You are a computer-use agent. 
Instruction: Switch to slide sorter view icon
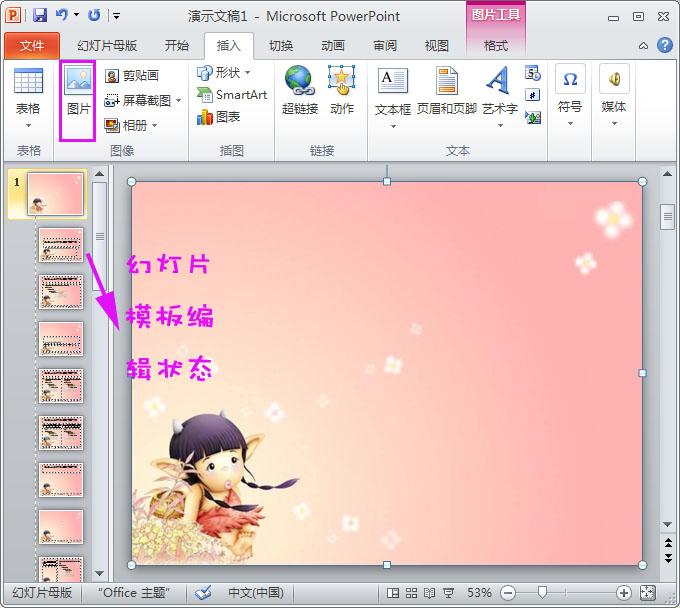tap(411, 593)
